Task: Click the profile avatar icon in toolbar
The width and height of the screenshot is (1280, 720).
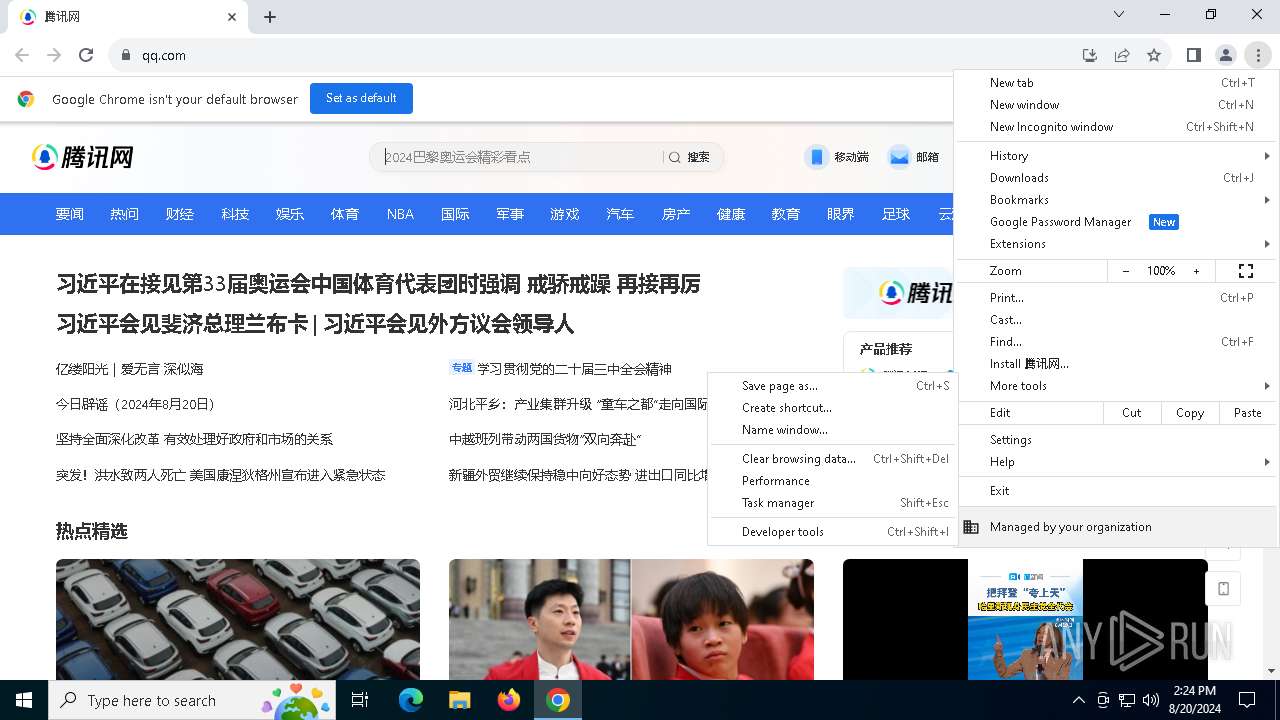Action: tap(1225, 55)
